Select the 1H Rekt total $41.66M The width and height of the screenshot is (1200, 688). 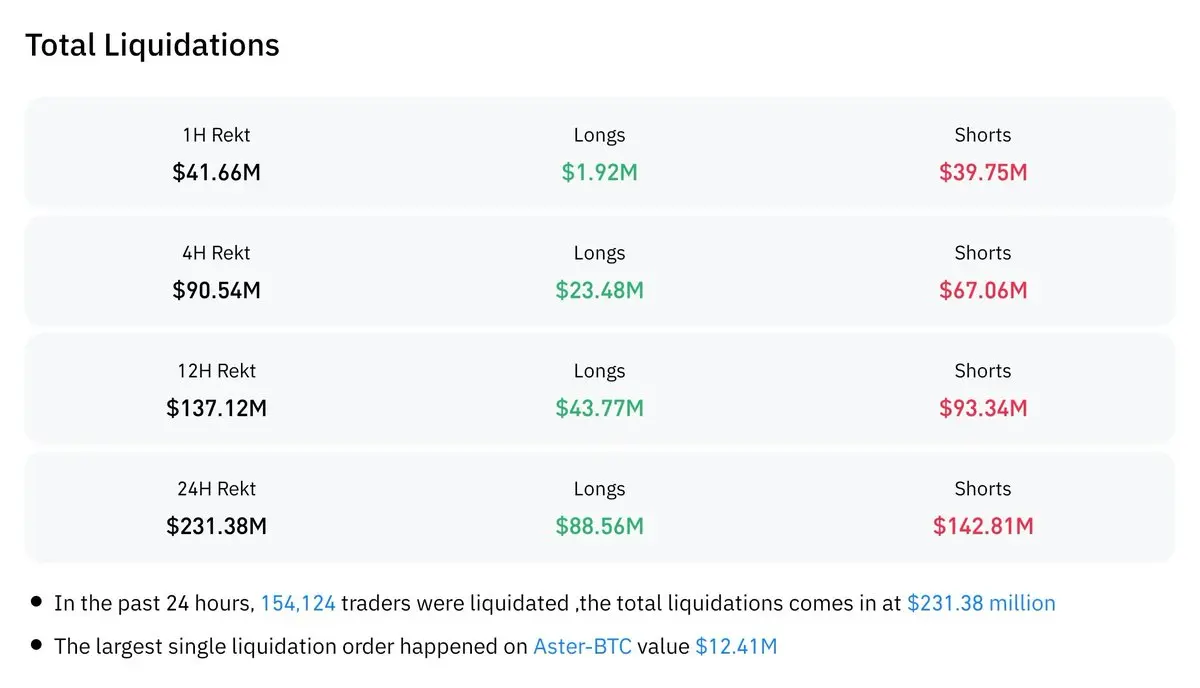pyautogui.click(x=216, y=172)
